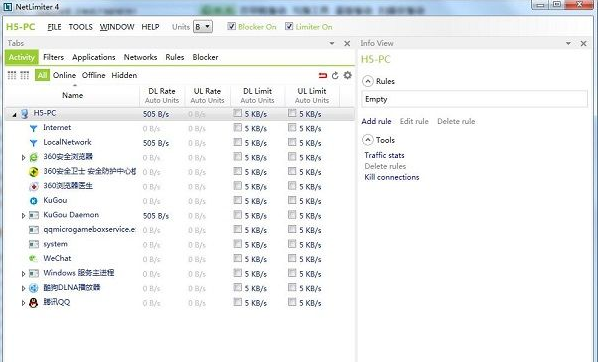Show Hidden items filter
This screenshot has height=362, width=598.
click(124, 75)
